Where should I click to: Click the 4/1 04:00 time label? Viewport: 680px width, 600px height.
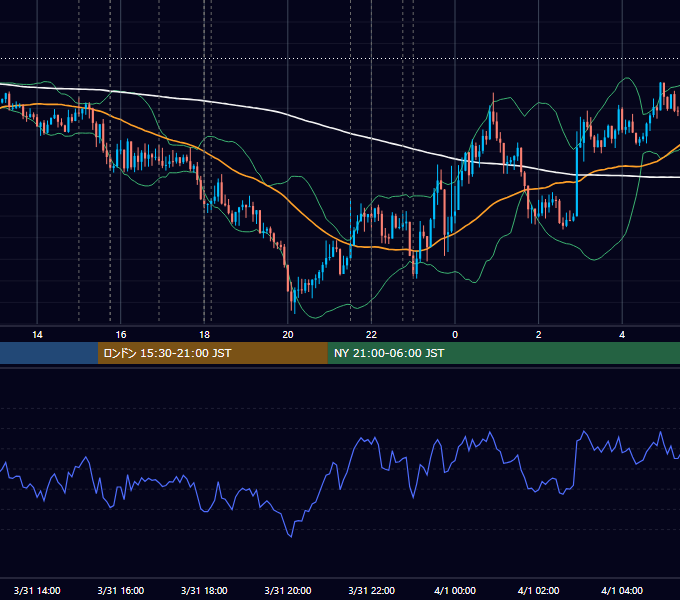pyautogui.click(x=622, y=590)
